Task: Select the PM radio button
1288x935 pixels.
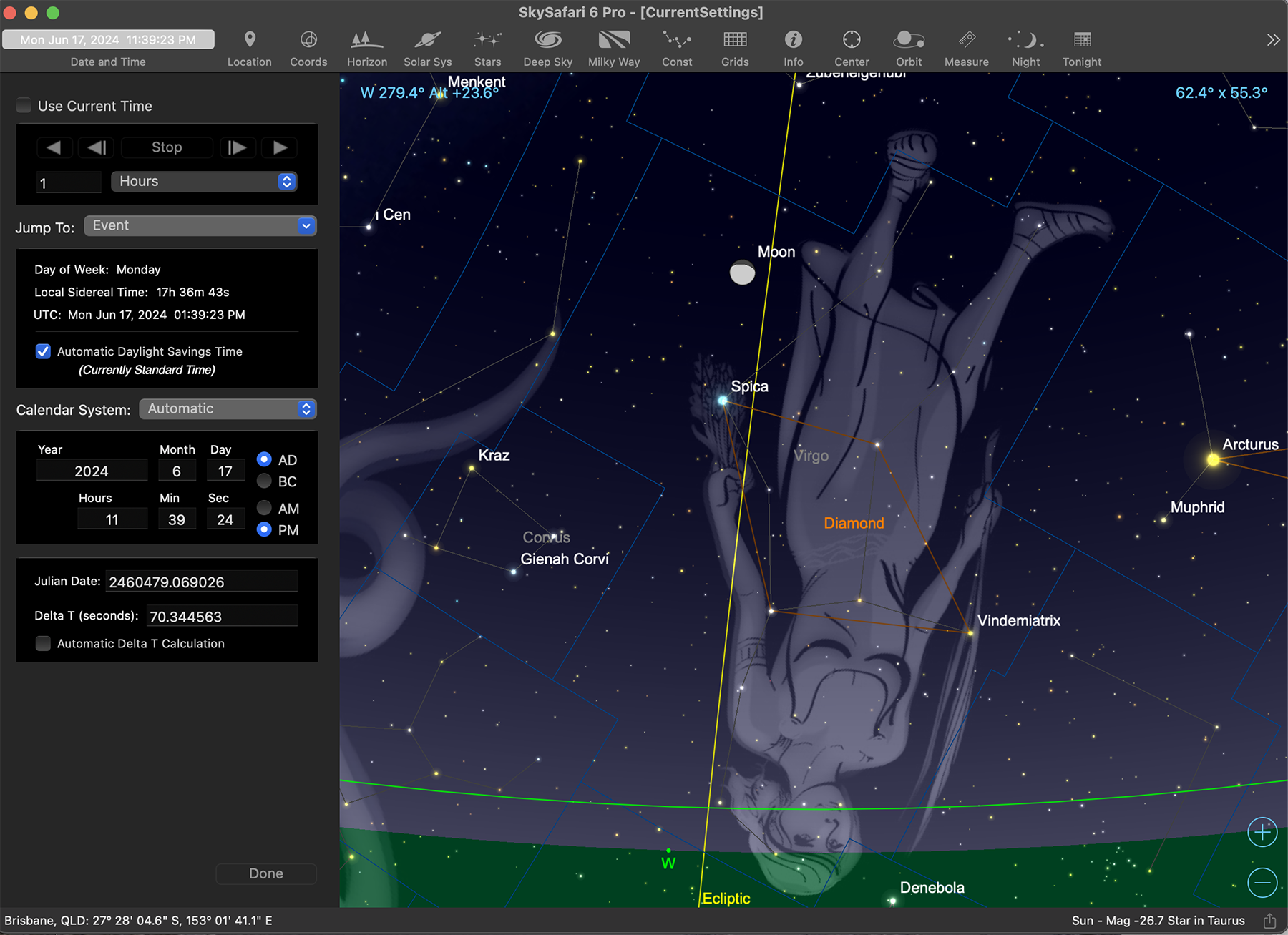Action: (264, 529)
